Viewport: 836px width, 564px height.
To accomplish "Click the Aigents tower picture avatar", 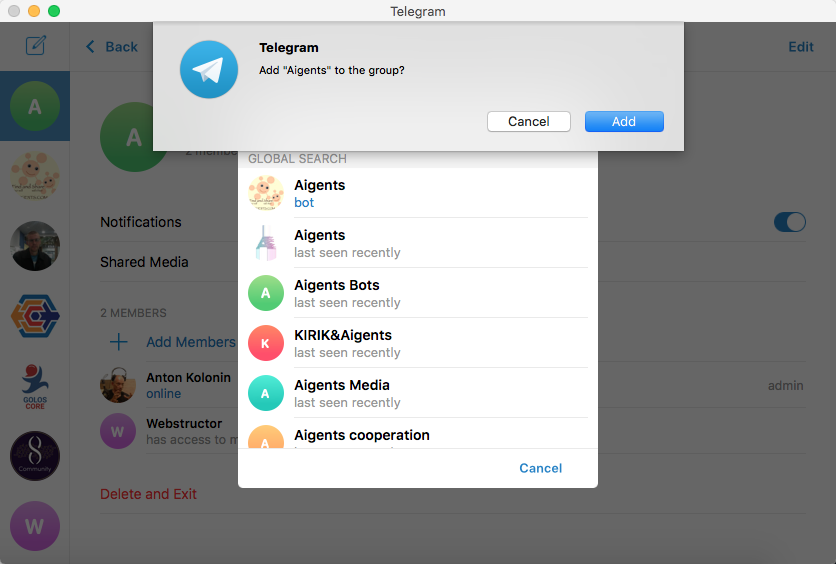I will [x=266, y=243].
